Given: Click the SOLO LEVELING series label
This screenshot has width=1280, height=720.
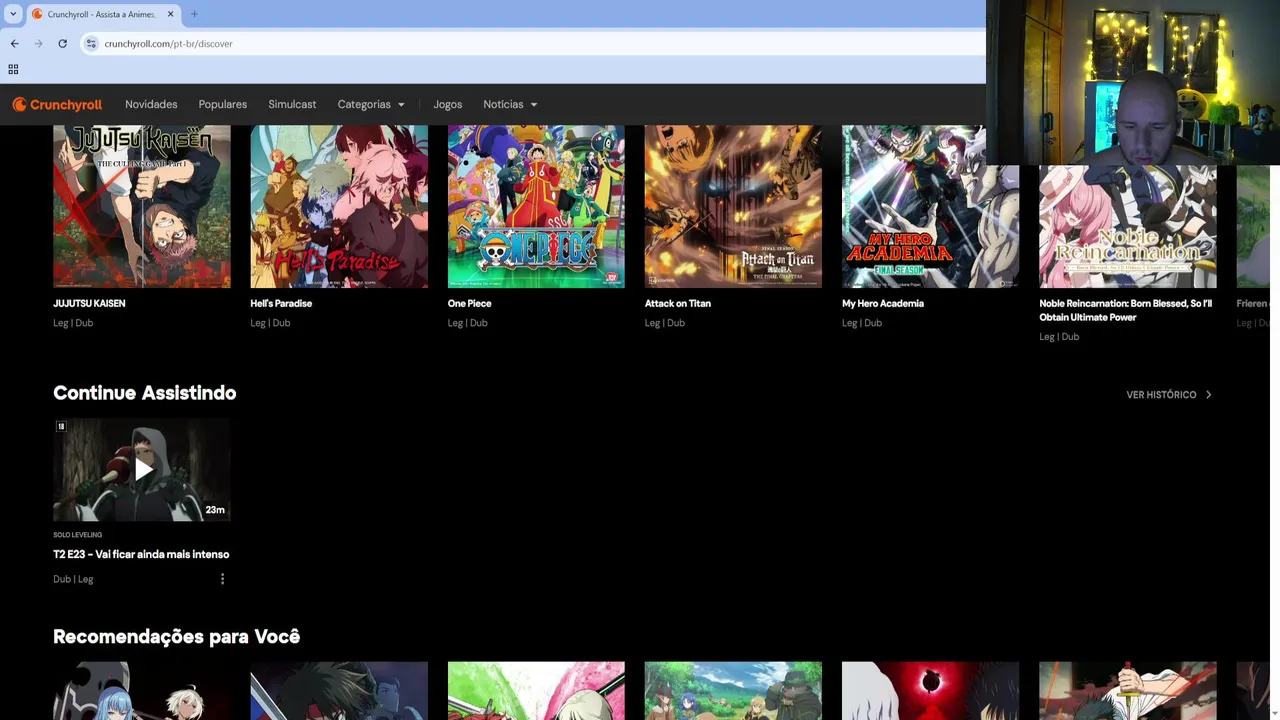Looking at the screenshot, I should tap(77, 535).
